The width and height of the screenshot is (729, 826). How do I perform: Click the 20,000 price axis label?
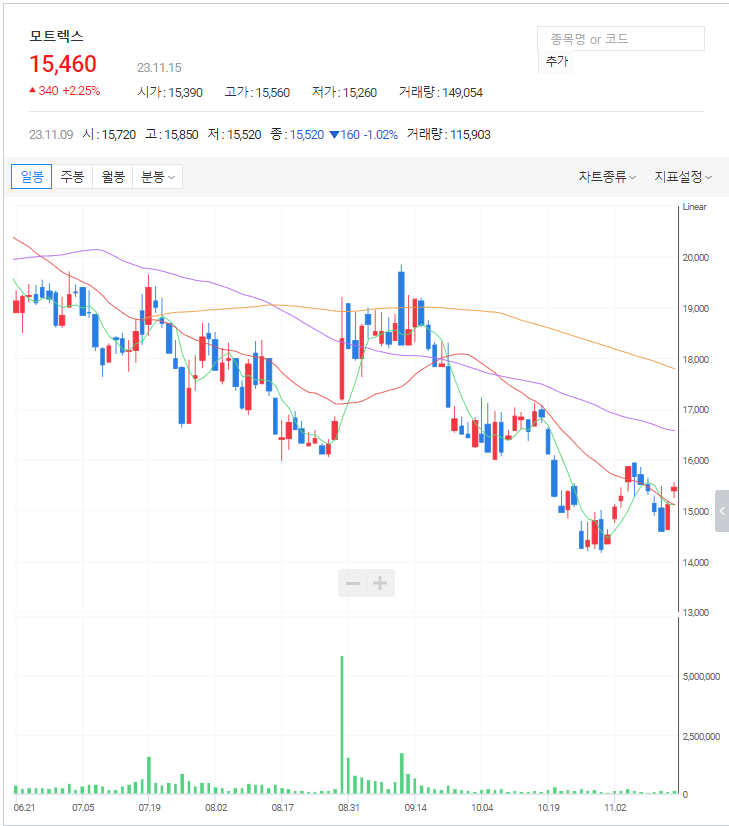695,258
